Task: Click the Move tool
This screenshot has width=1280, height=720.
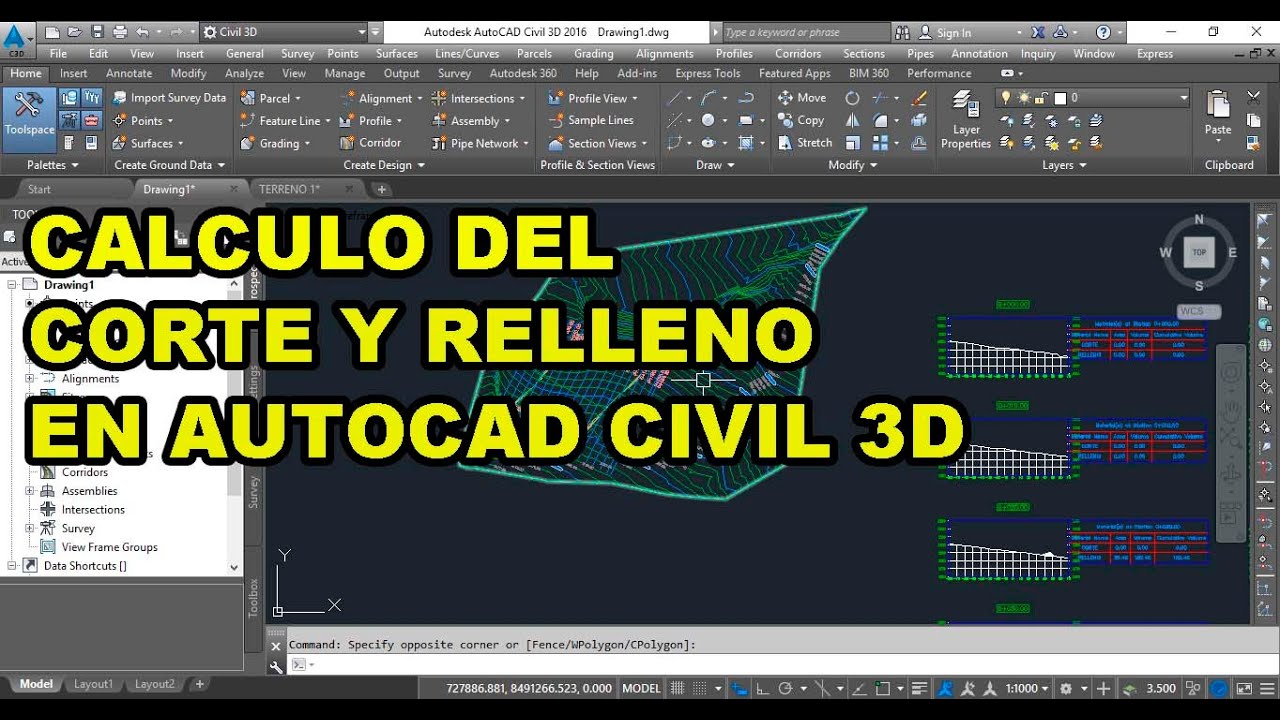Action: [802, 98]
